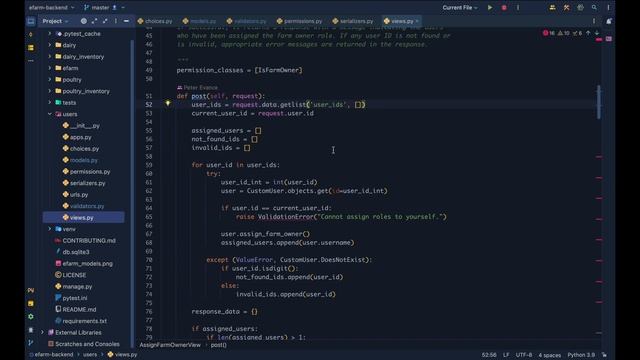Open README.md in the project tree
The width and height of the screenshot is (640, 360).
(76, 309)
